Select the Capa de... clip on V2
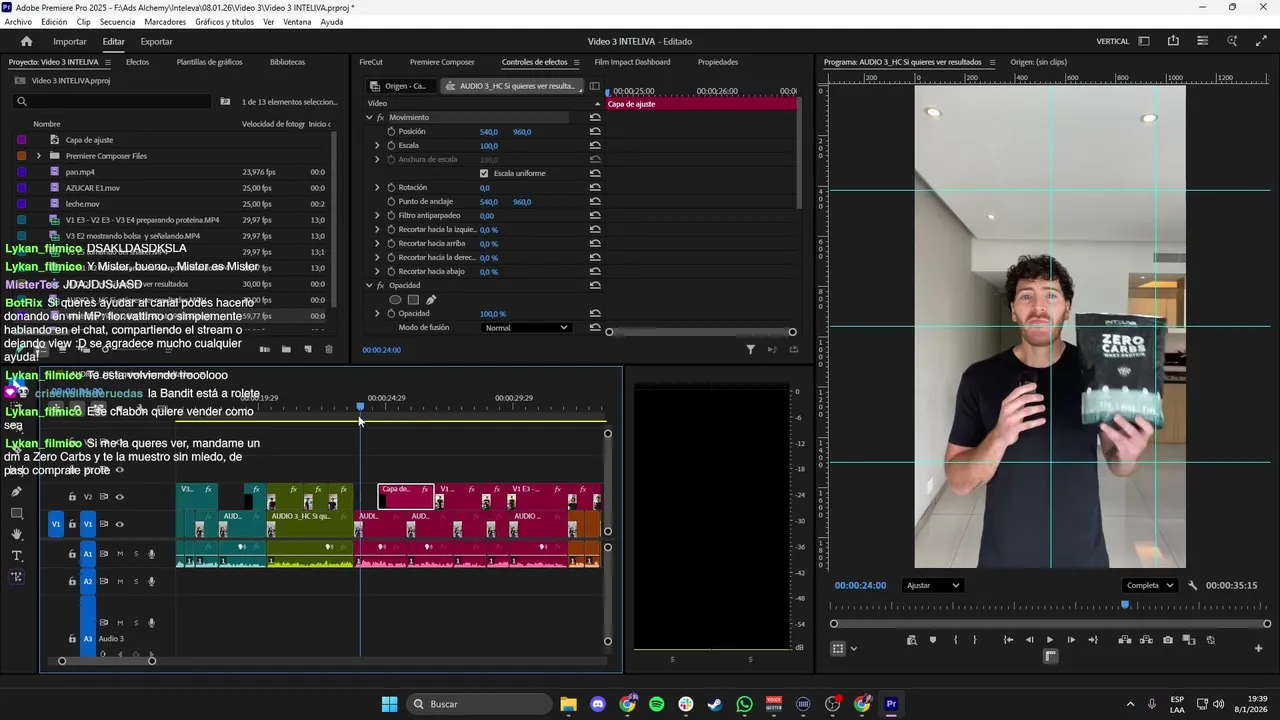Screen dimensions: 1280x720 (x=405, y=496)
